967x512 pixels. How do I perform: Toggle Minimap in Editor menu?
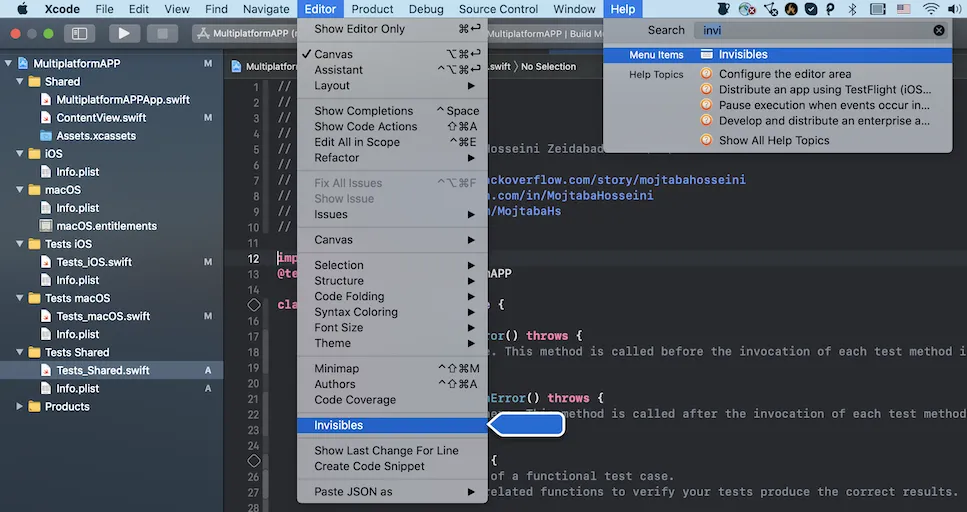coord(392,368)
